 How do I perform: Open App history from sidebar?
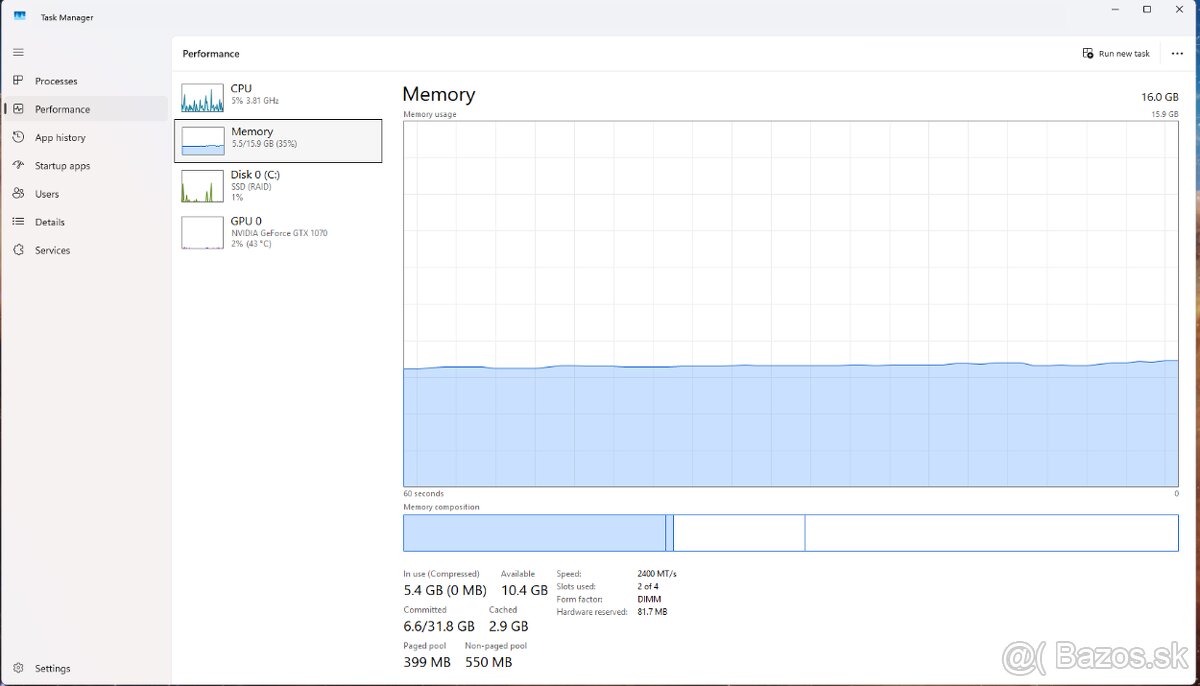pos(60,138)
